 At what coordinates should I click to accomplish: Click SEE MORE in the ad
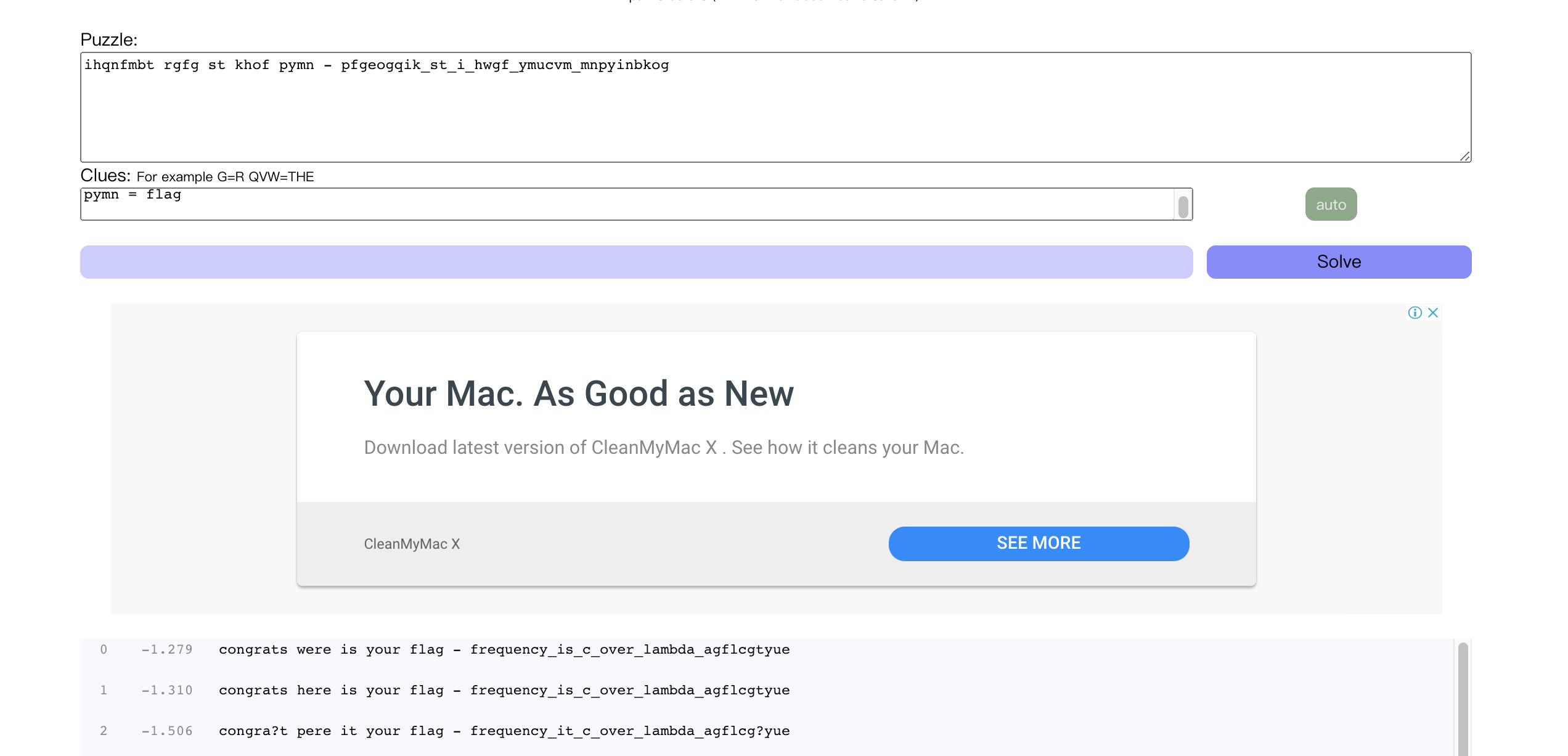[1039, 543]
